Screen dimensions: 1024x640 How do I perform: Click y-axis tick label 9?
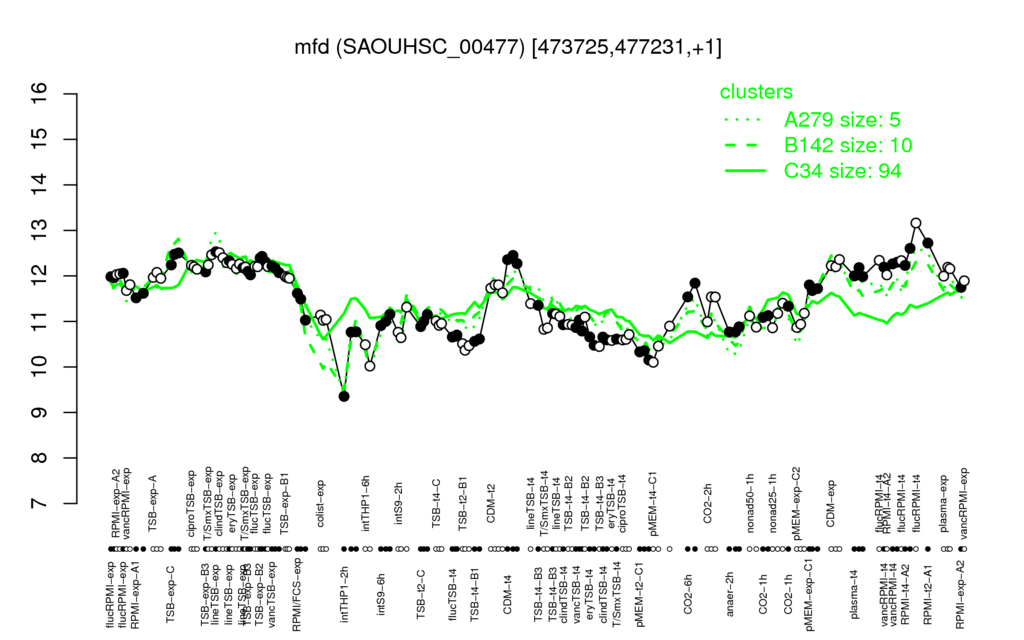40,412
